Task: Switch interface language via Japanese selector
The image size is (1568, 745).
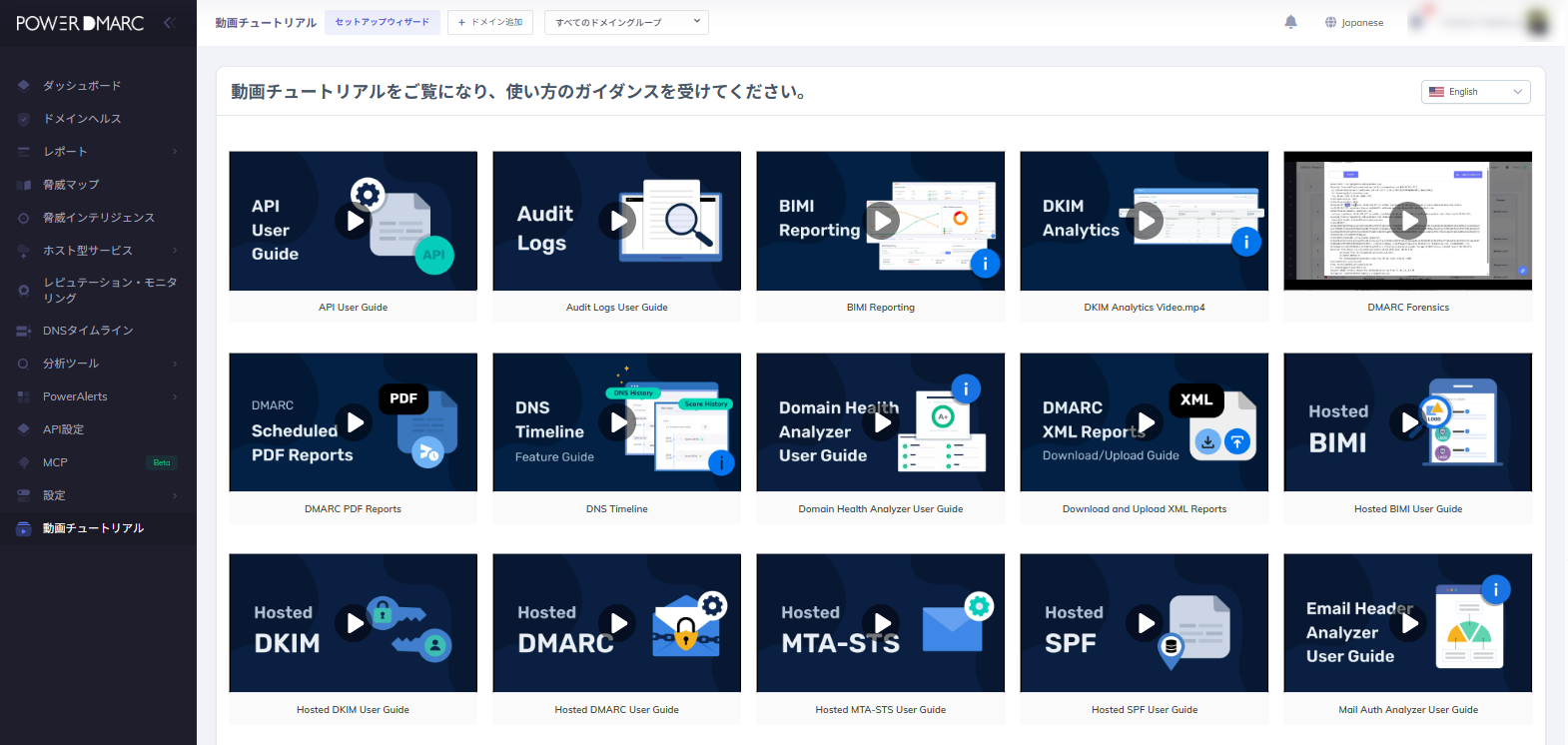Action: [1354, 22]
